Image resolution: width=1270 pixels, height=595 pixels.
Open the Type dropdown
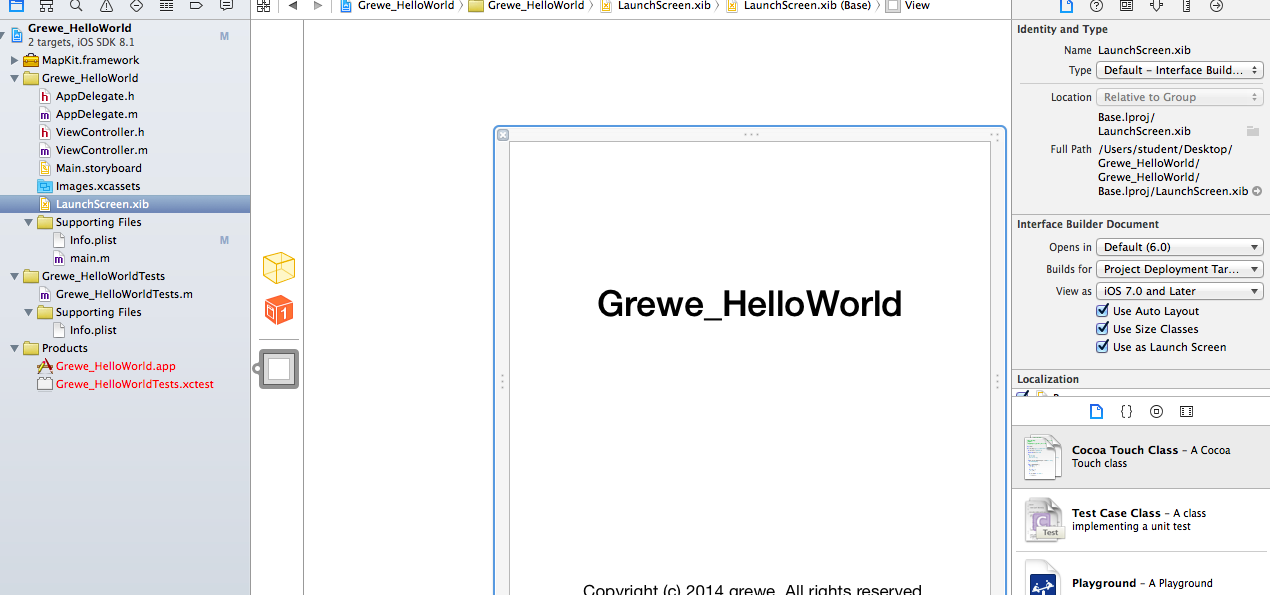pos(1180,70)
